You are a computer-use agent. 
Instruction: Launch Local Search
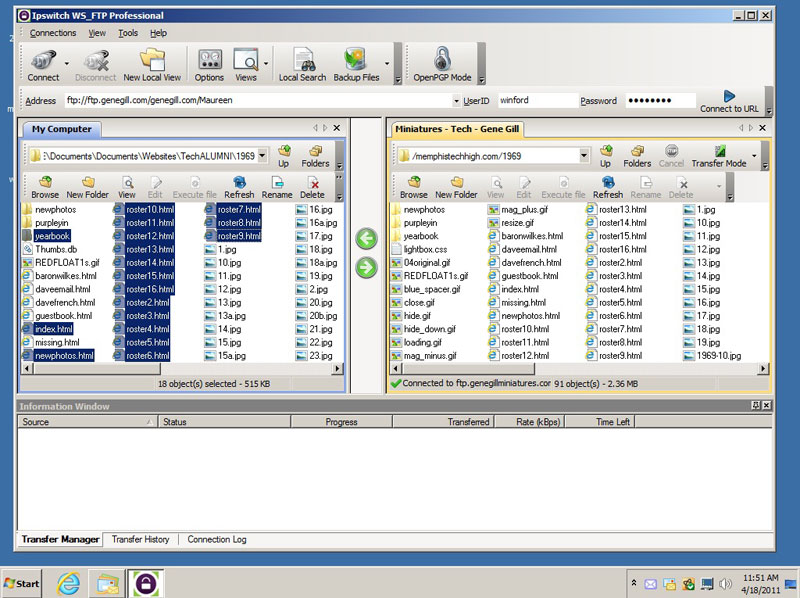[x=303, y=65]
